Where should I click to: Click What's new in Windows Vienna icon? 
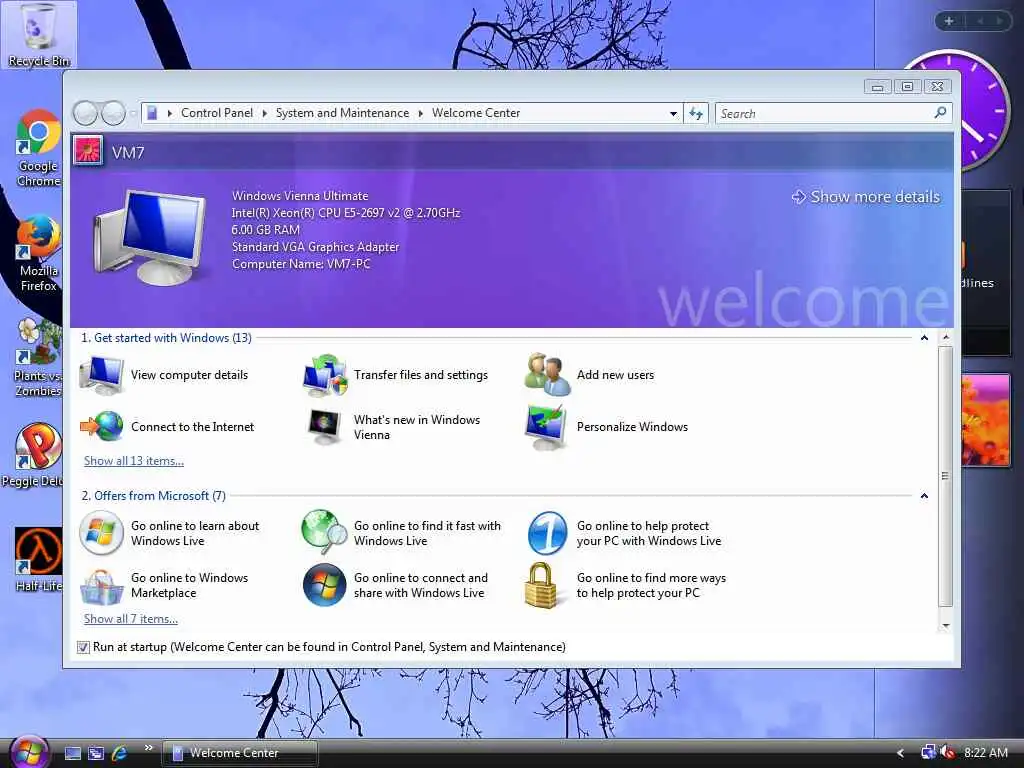point(325,427)
